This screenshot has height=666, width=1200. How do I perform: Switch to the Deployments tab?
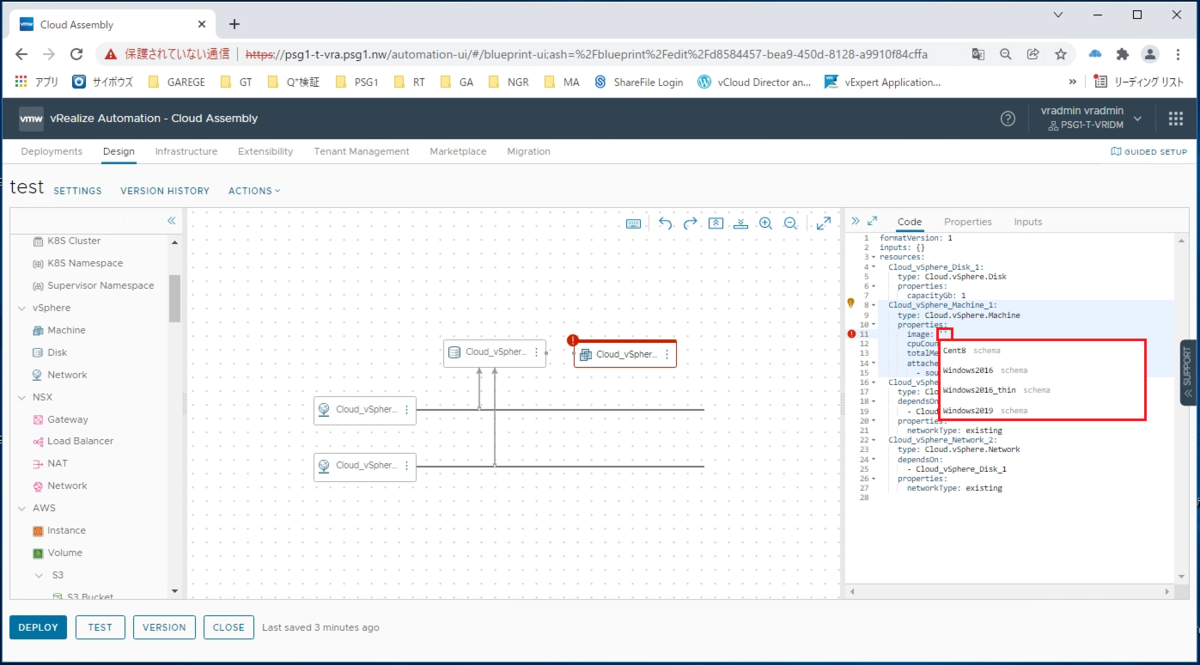point(51,152)
